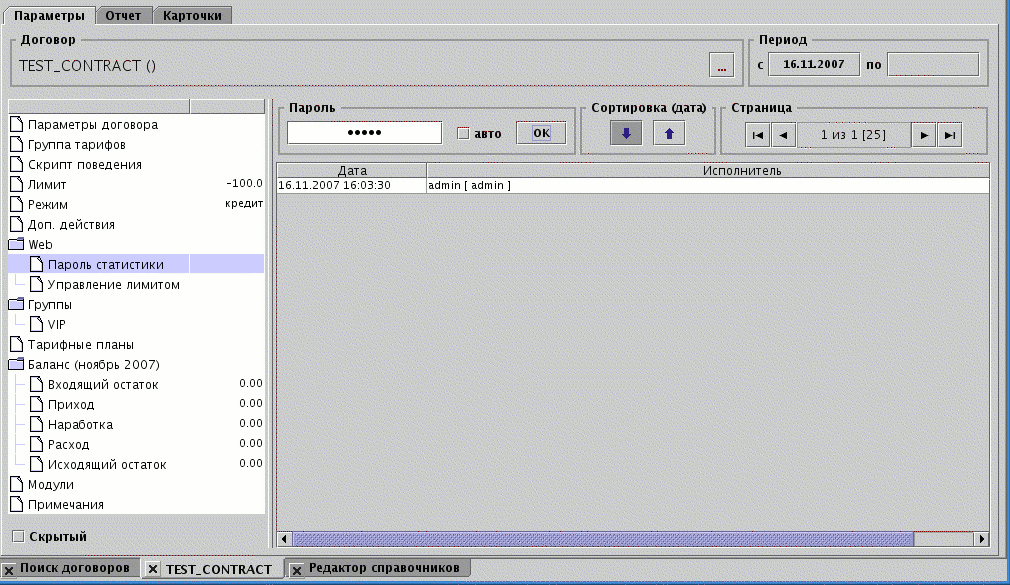Switch to the Отчет tab
This screenshot has height=585, width=1010.
(124, 15)
